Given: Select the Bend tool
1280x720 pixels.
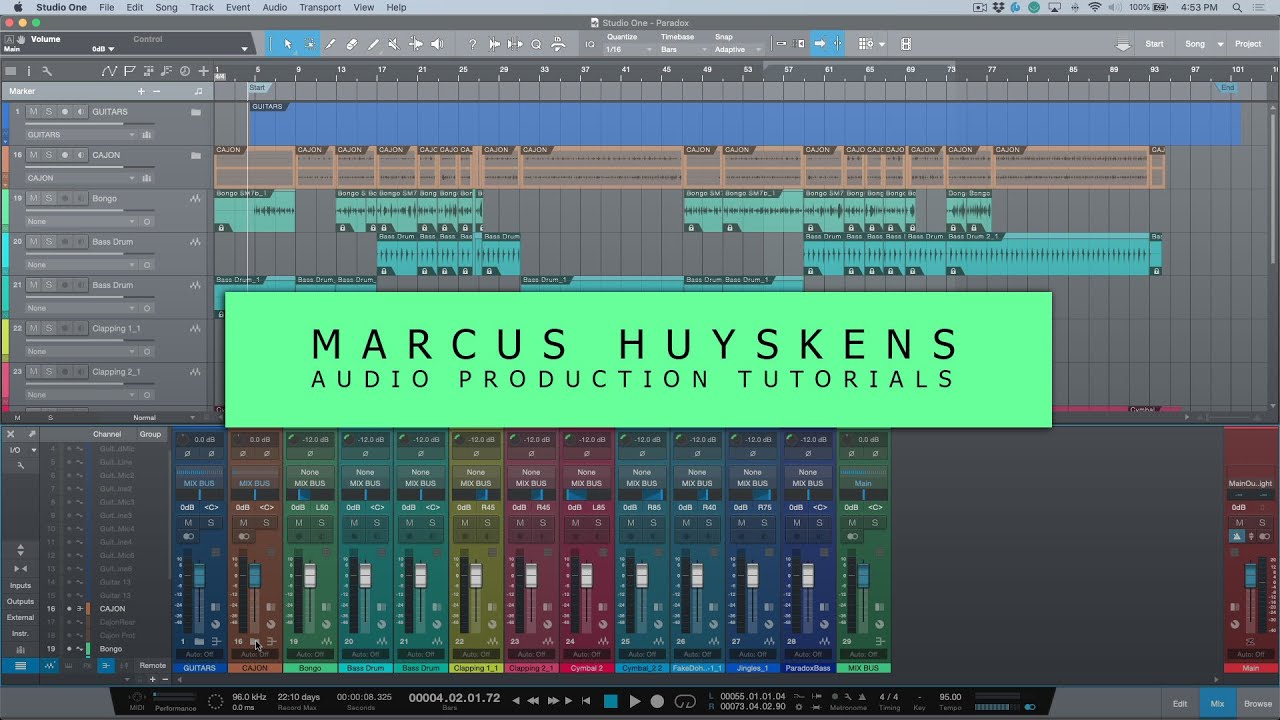Looking at the screenshot, I should pos(415,44).
